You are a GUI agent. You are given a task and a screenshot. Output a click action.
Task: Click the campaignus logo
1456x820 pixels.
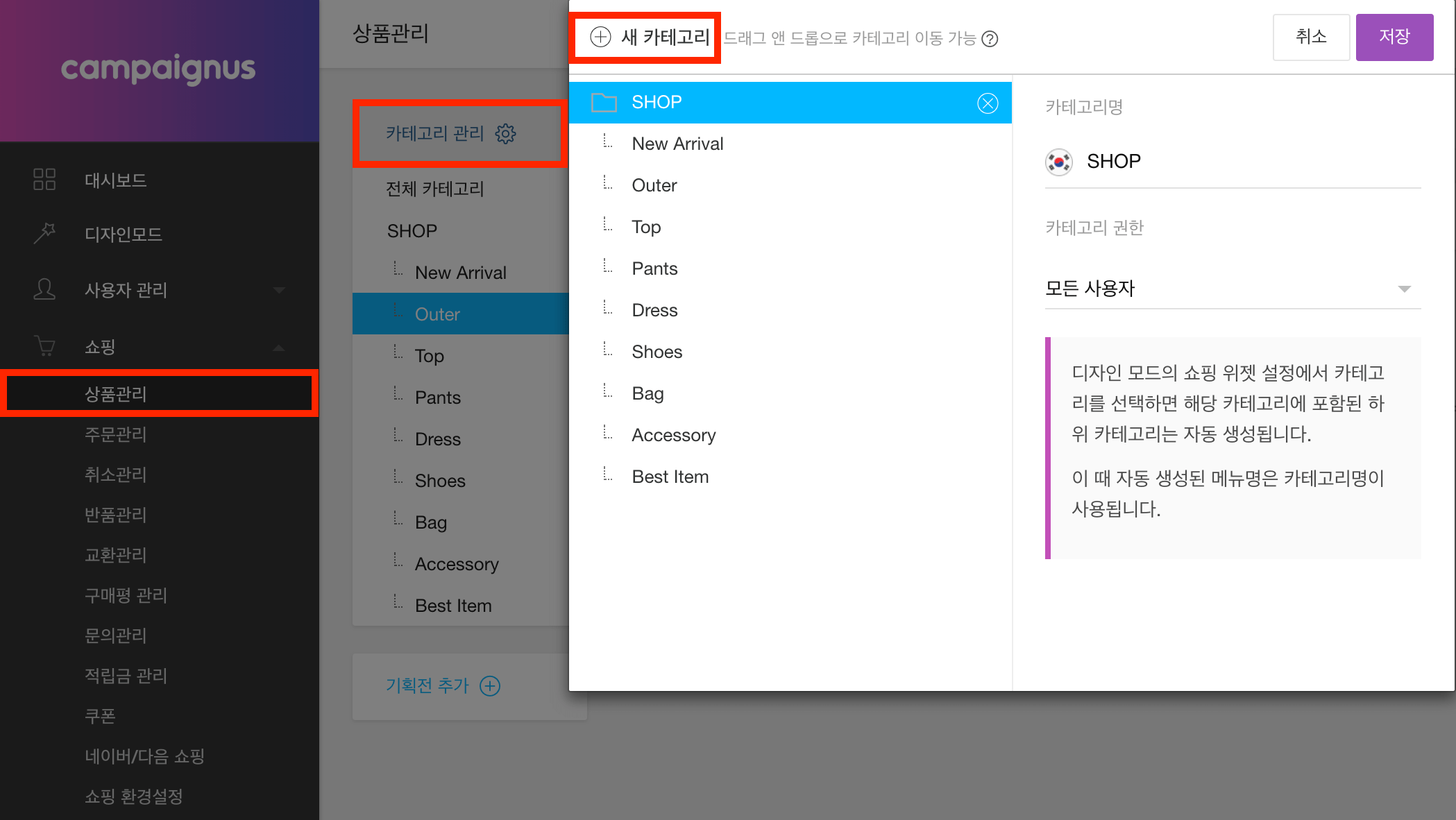pyautogui.click(x=158, y=69)
